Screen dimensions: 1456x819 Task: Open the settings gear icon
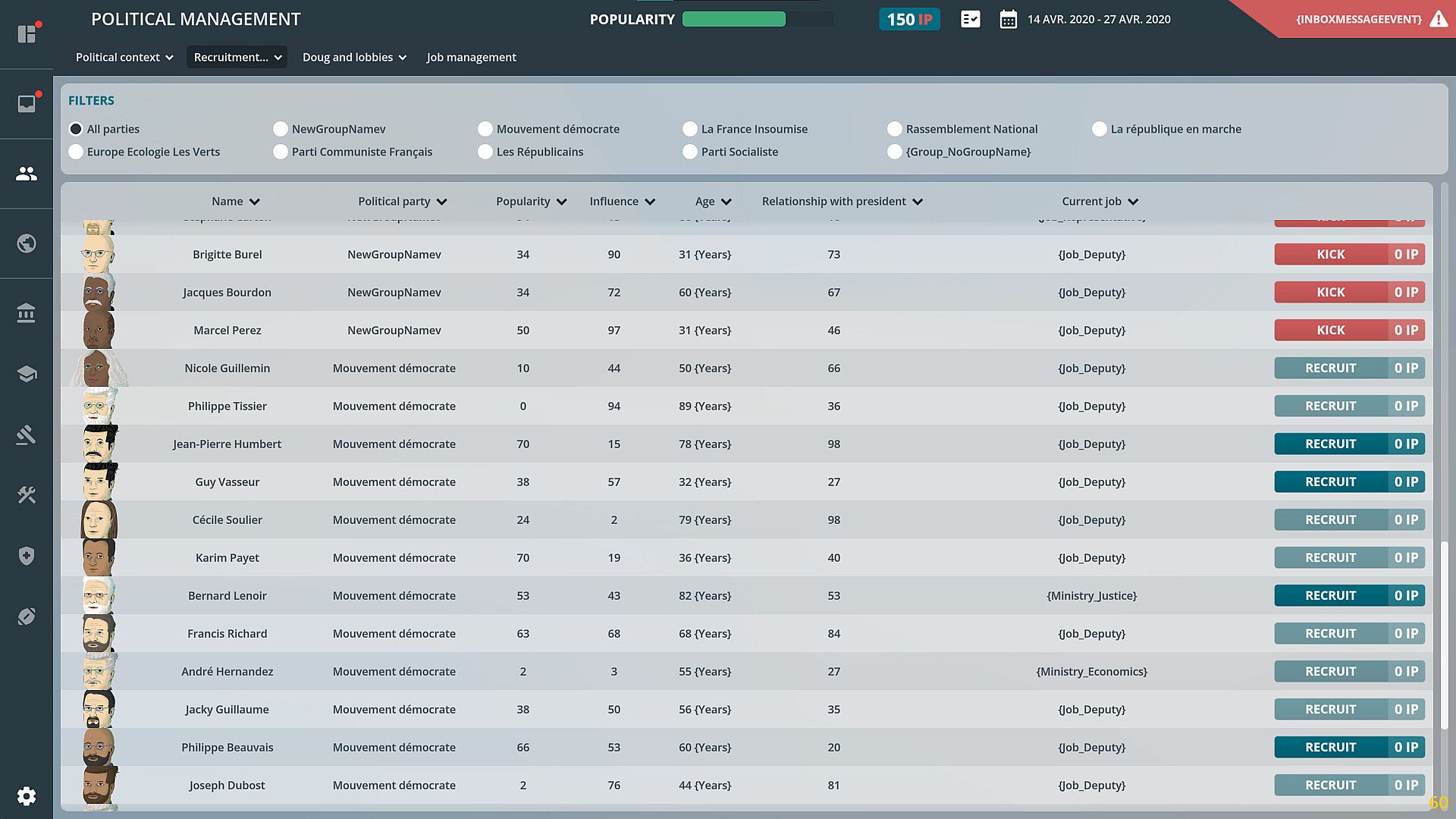[27, 795]
